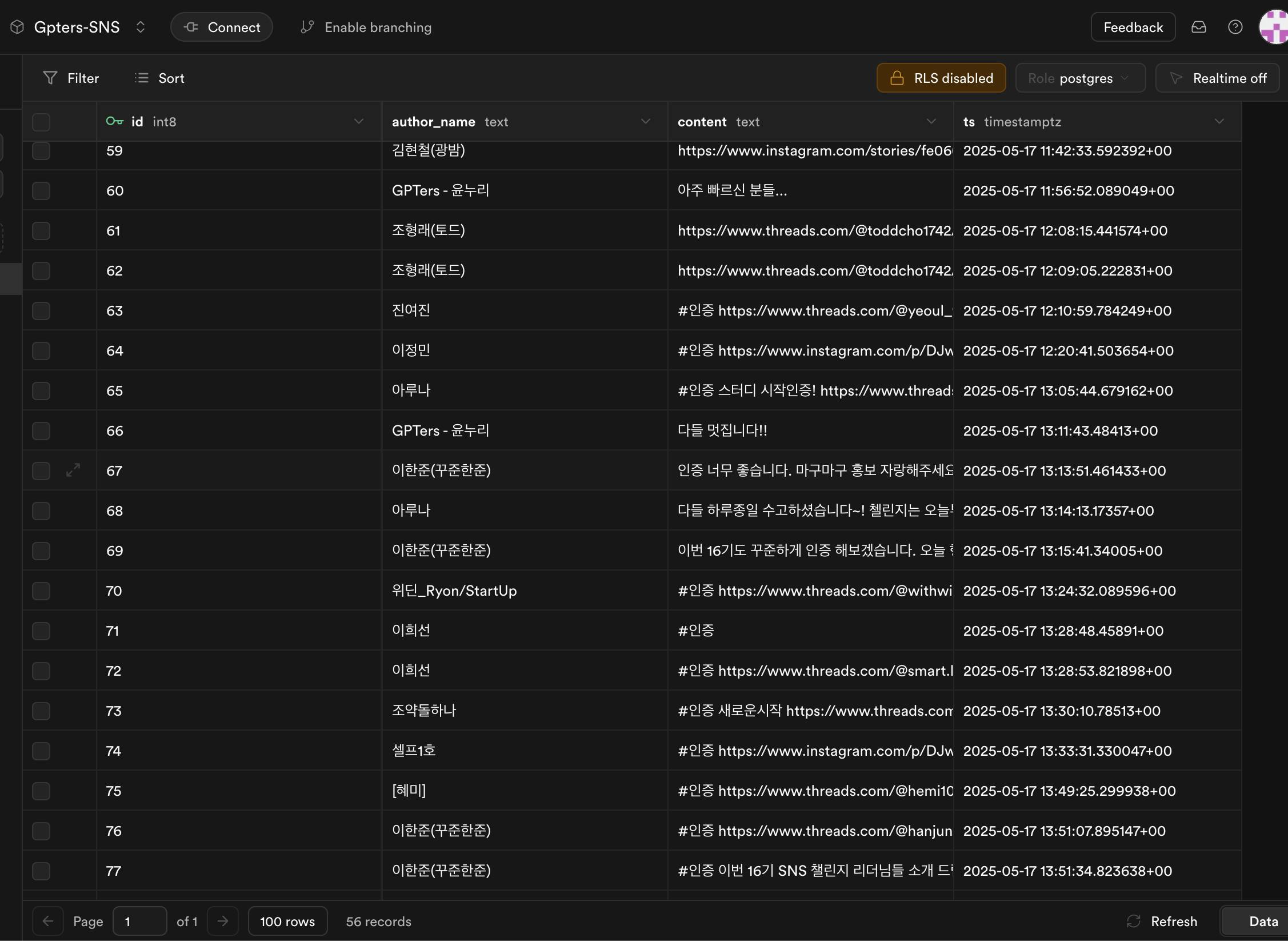
Task: Click the 100 rows selector
Action: point(287,921)
